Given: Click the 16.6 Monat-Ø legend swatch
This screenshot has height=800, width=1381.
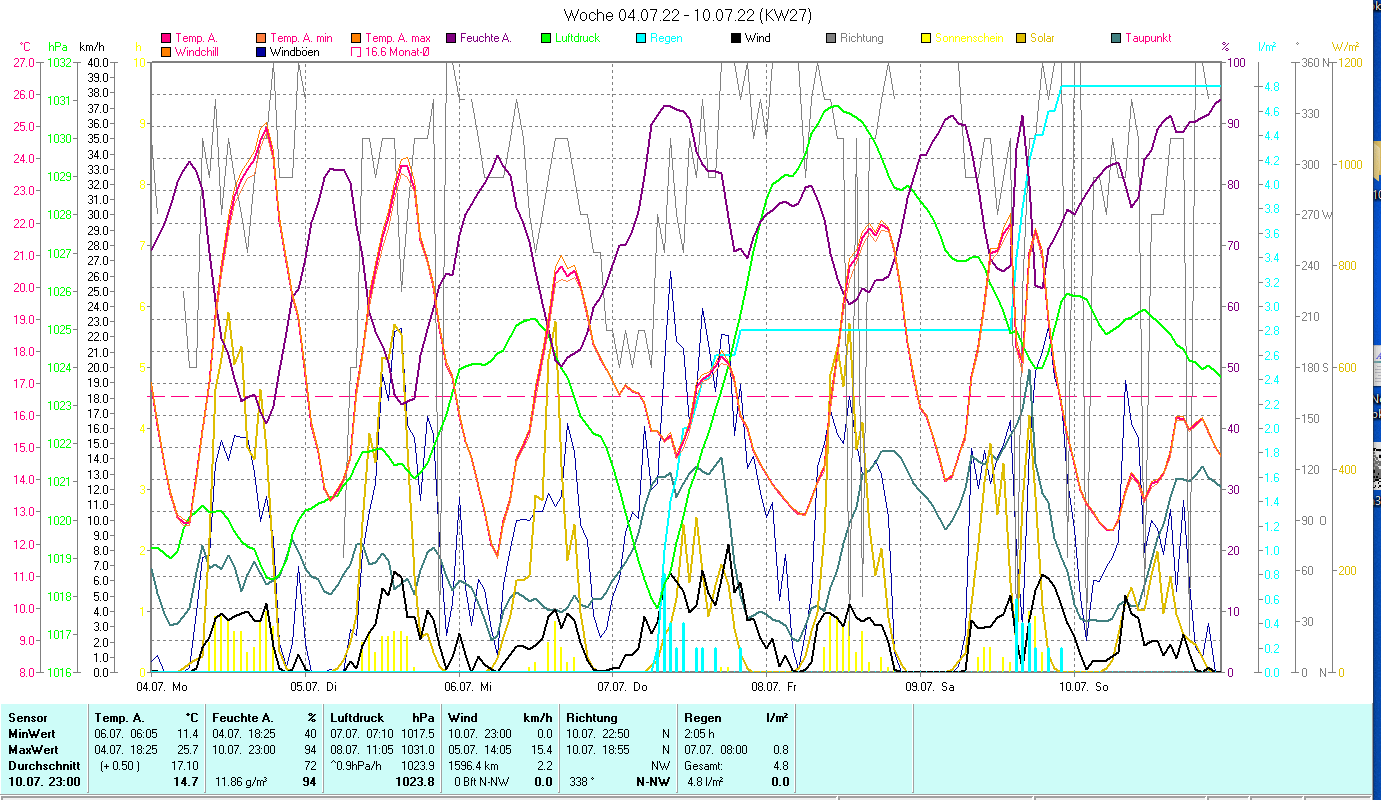Looking at the screenshot, I should (x=356, y=51).
